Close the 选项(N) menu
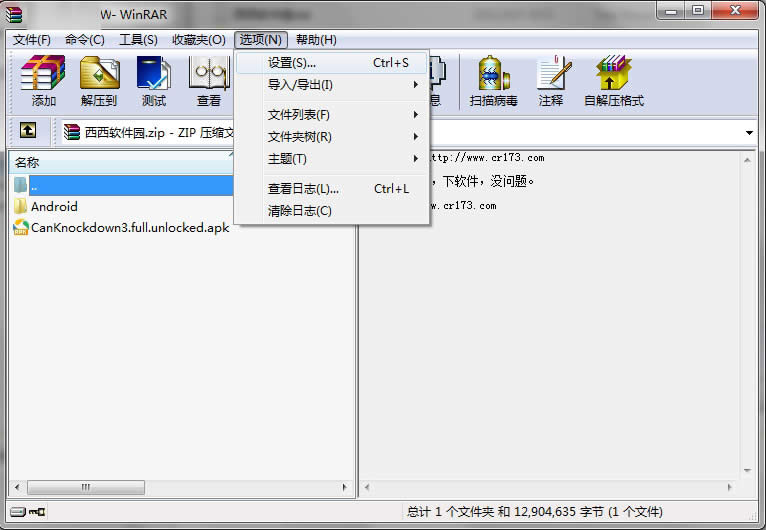Viewport: 766px width, 530px height. (x=261, y=40)
